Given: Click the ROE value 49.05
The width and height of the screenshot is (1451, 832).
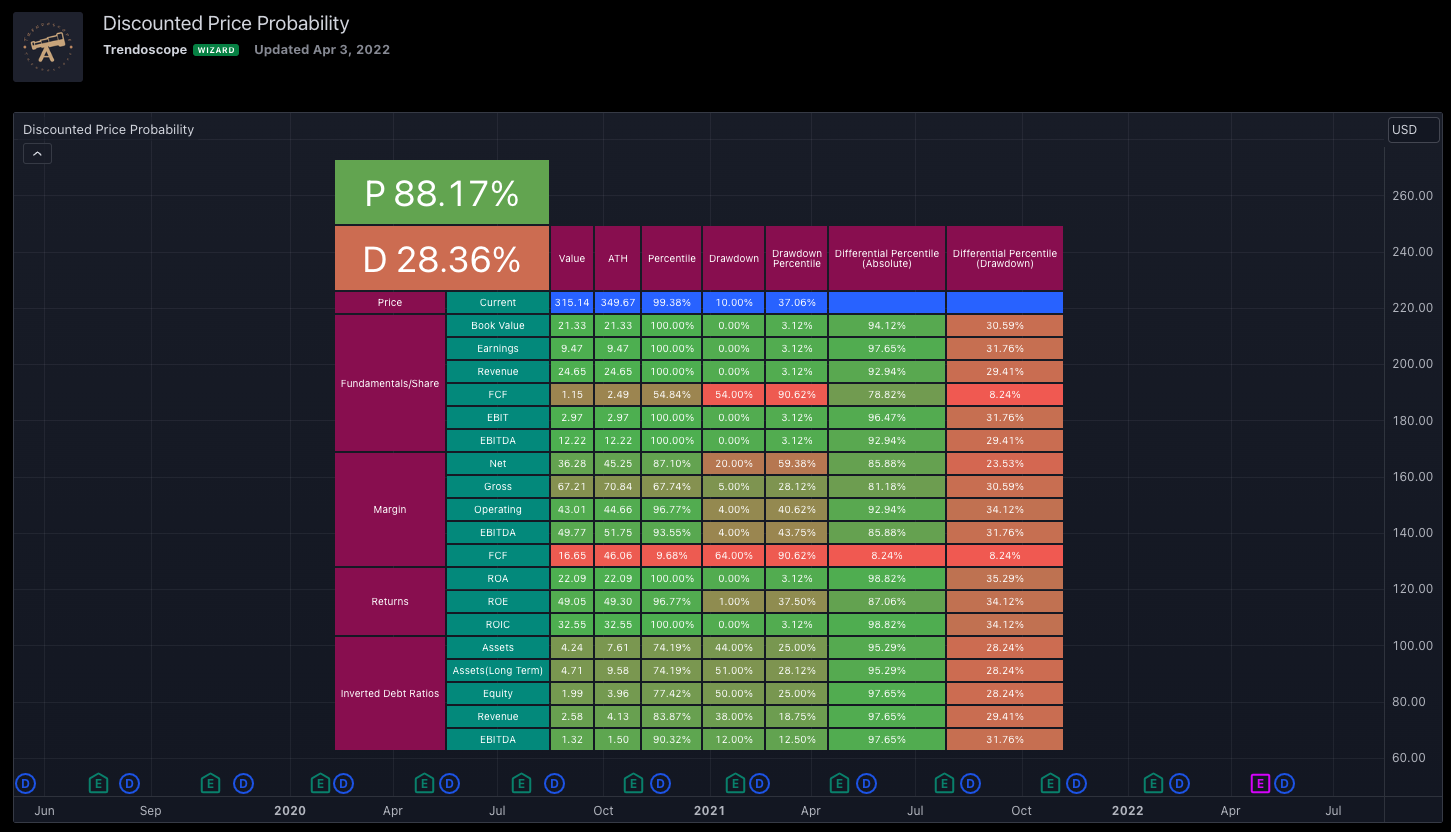Looking at the screenshot, I should pos(572,601).
